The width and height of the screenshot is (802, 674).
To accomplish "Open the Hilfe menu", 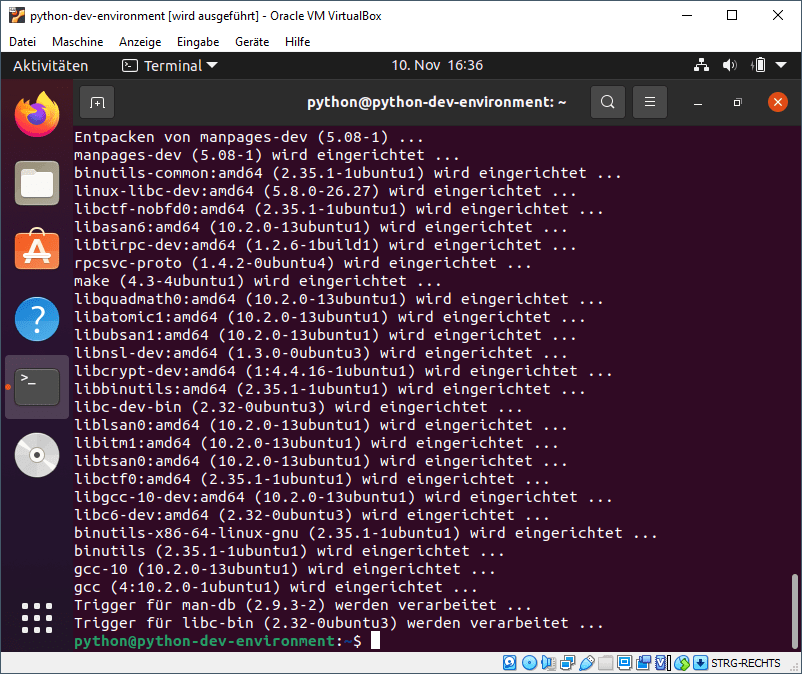I will (297, 42).
